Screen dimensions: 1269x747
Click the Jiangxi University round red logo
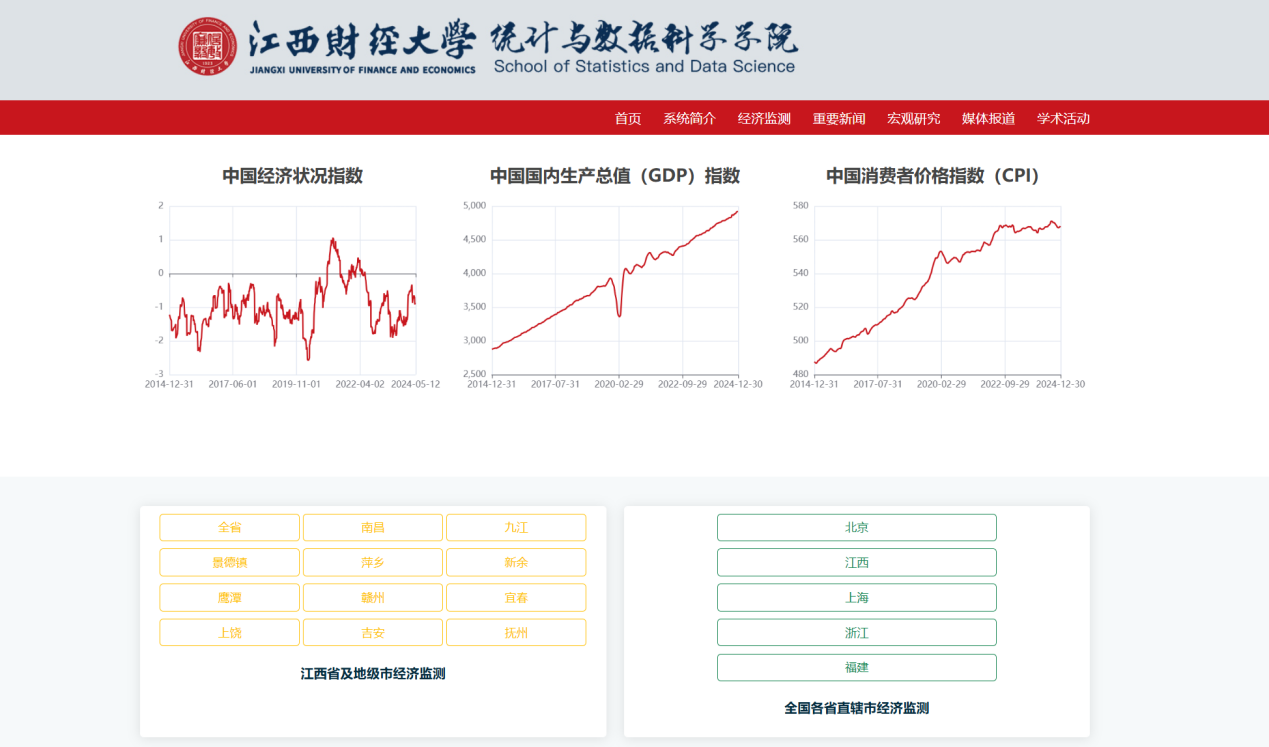208,47
